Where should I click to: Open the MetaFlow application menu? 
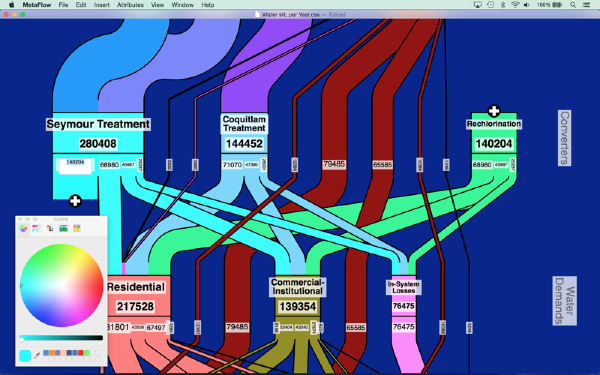point(37,5)
